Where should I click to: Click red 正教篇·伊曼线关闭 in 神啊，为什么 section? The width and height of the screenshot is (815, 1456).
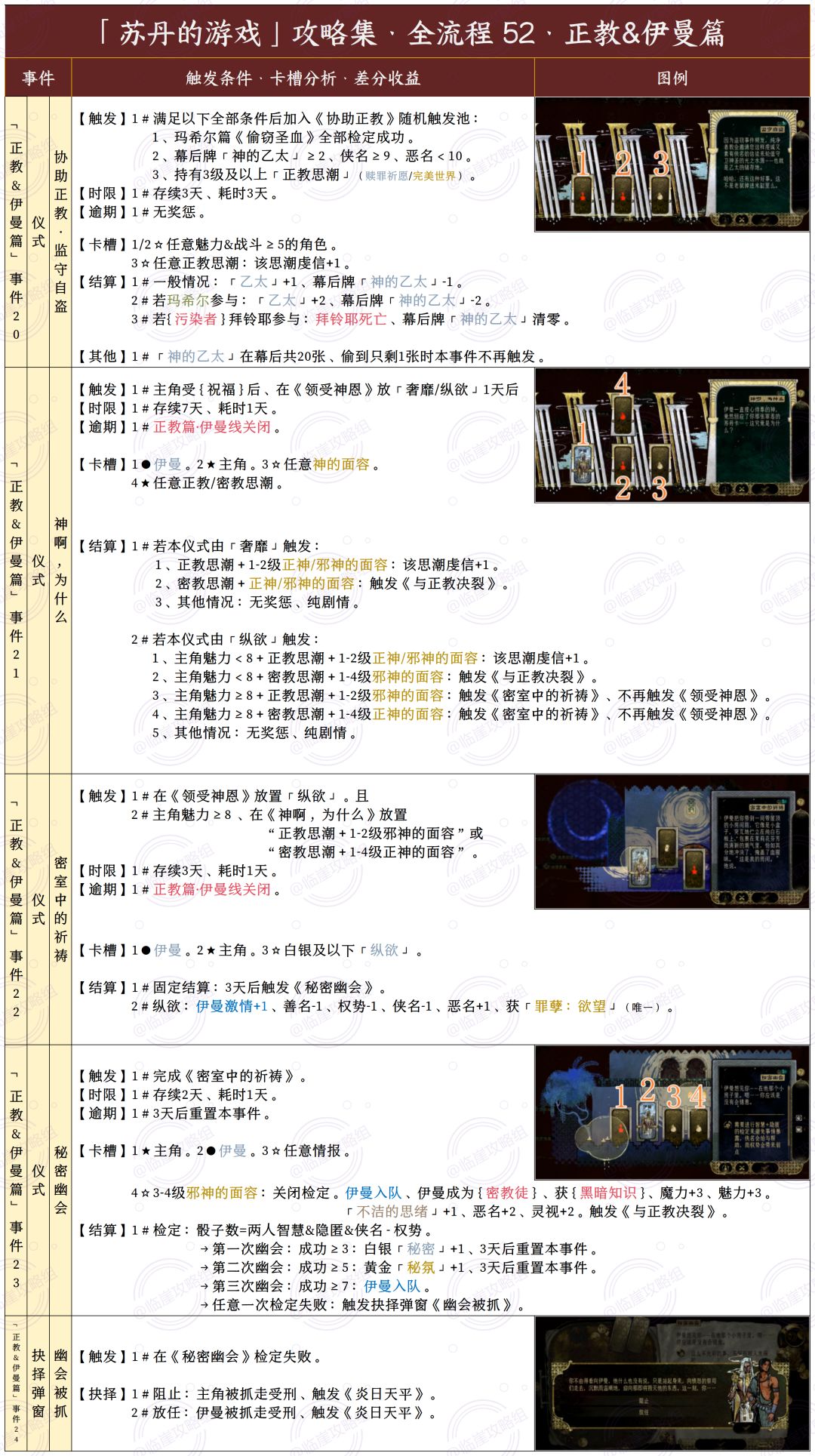[x=212, y=426]
